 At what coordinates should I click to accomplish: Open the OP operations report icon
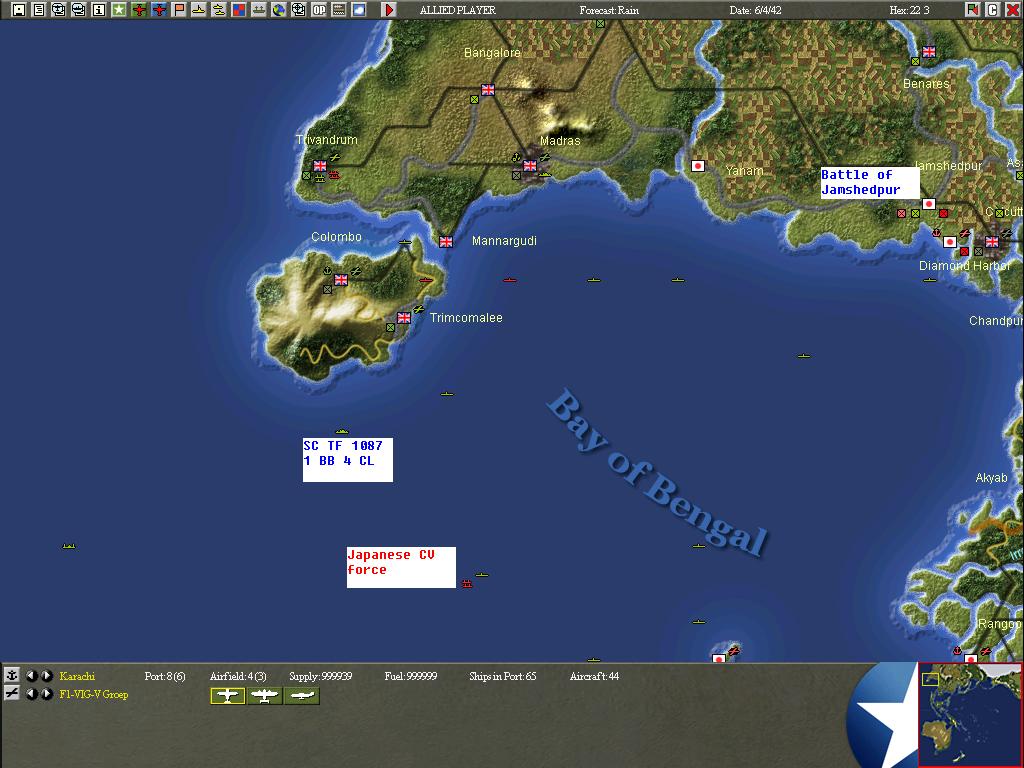pos(319,10)
